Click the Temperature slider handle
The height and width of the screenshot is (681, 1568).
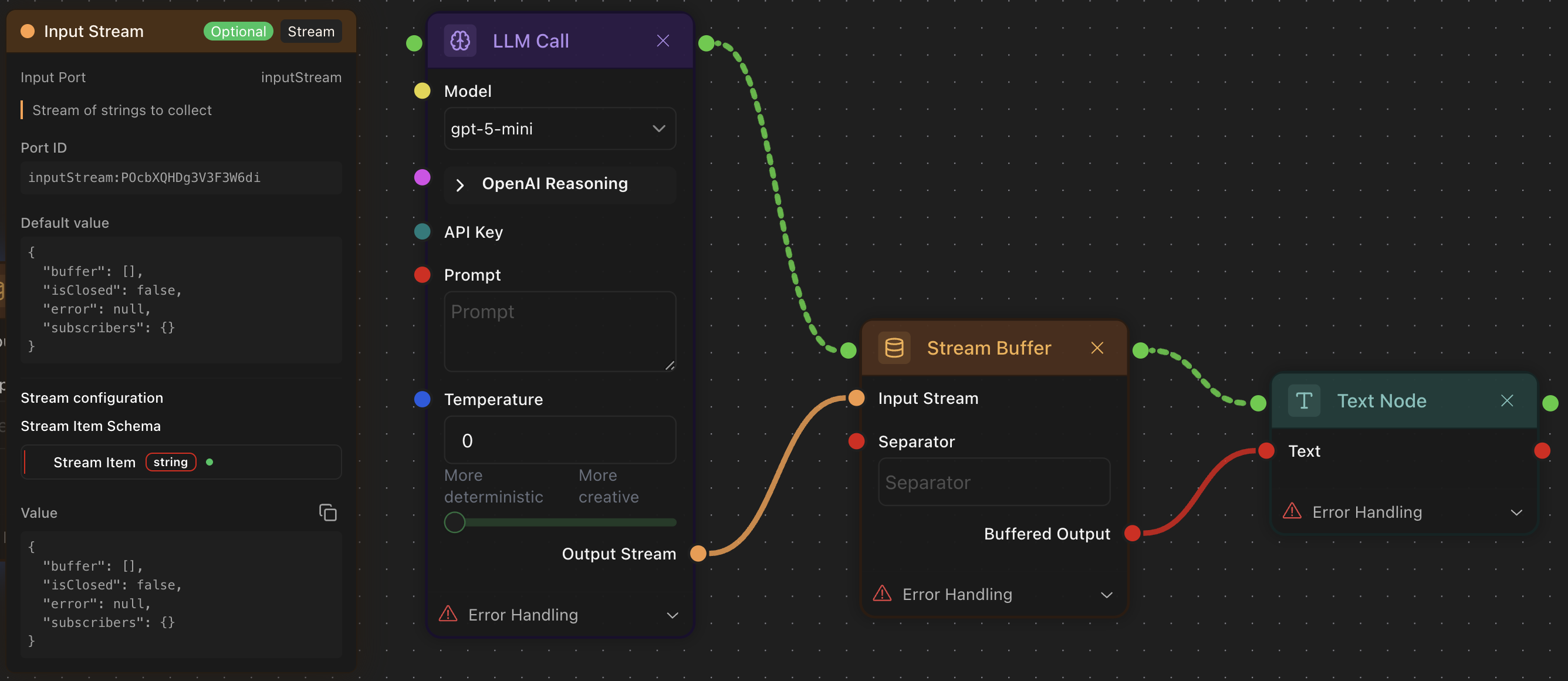pos(454,522)
